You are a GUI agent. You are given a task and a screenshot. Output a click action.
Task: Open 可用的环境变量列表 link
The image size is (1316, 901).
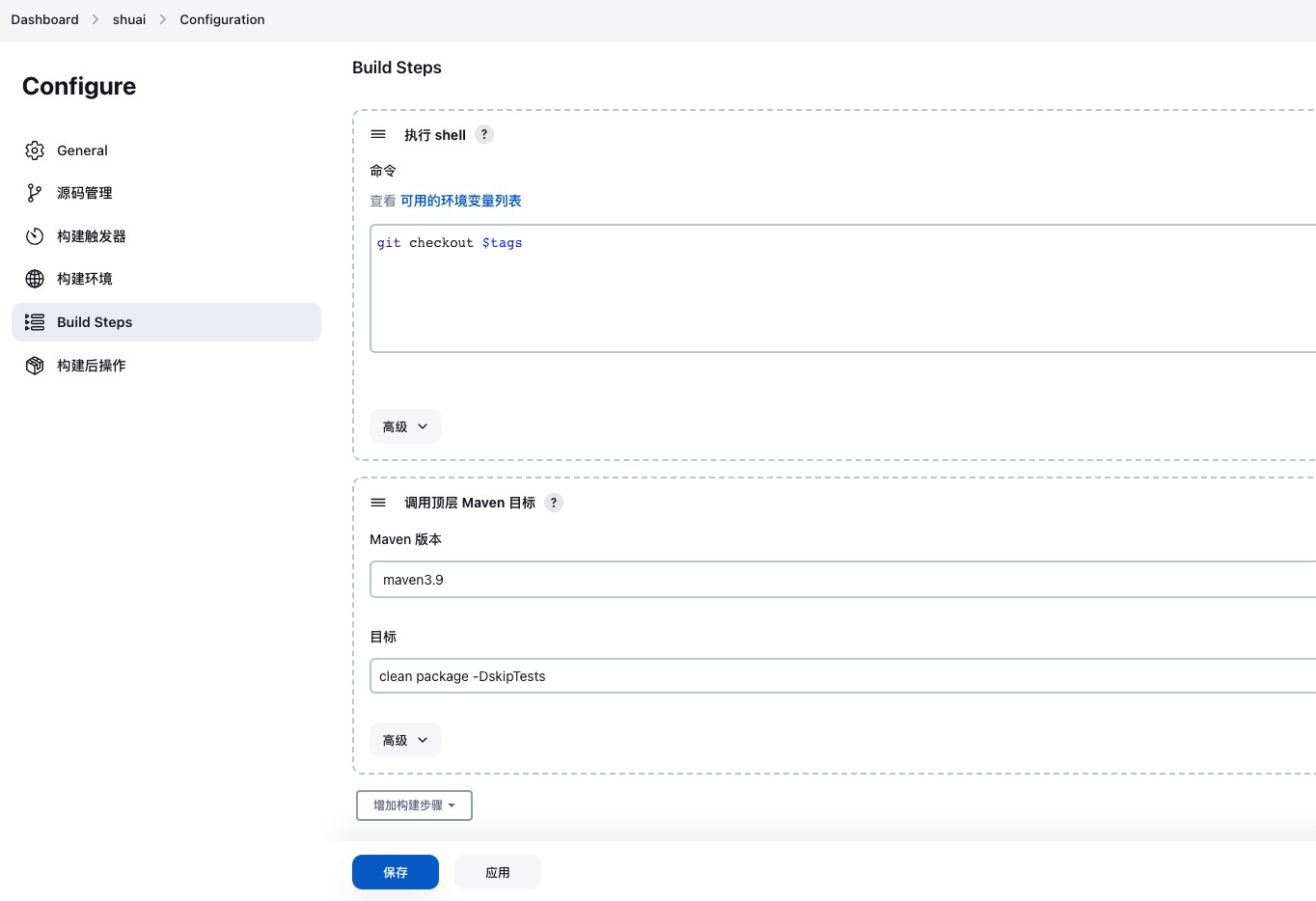461,201
